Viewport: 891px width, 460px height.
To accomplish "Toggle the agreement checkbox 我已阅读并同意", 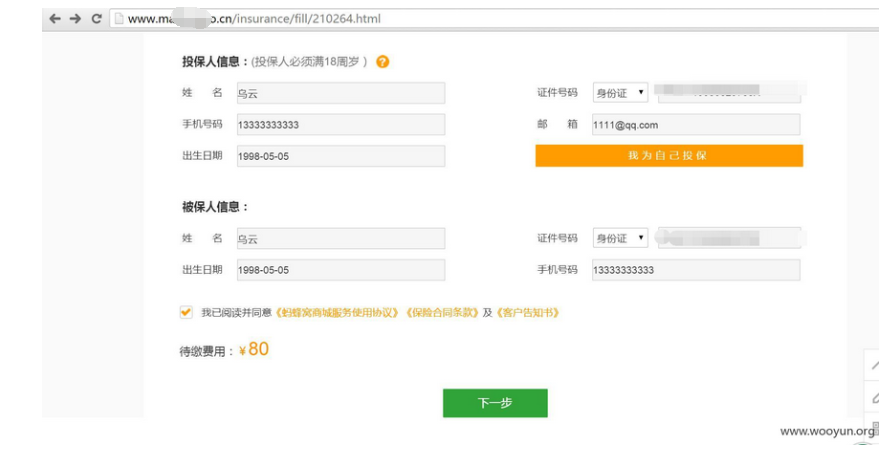I will coord(186,312).
